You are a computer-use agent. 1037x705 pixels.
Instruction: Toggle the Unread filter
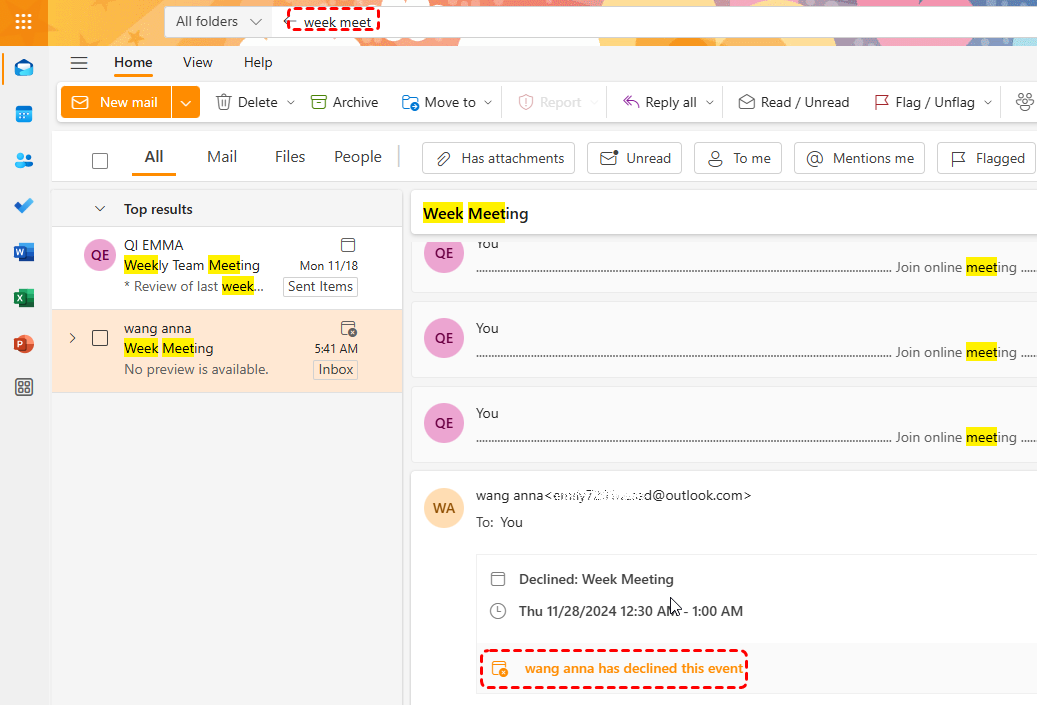(634, 158)
